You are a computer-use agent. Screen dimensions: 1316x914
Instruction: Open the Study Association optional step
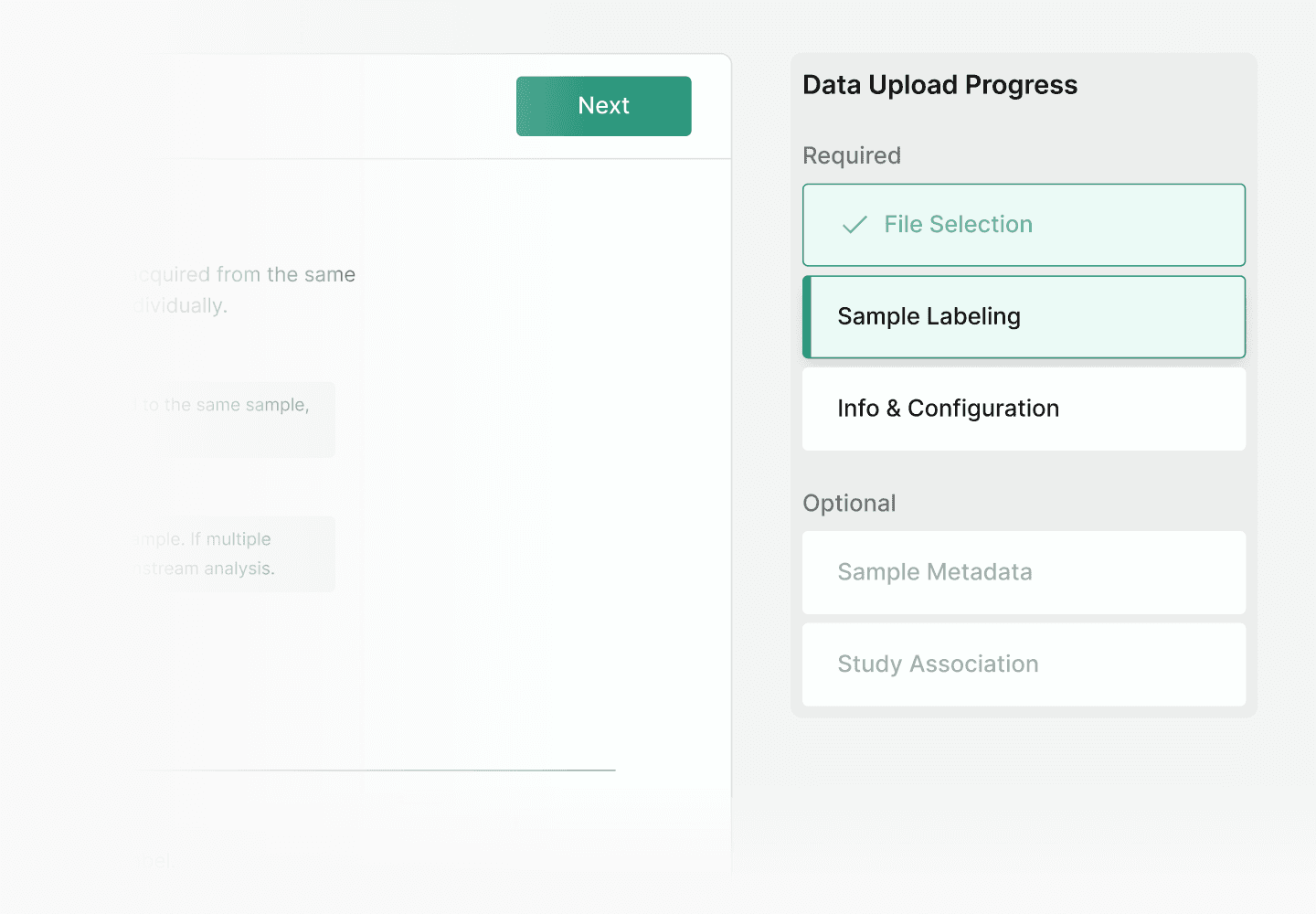coord(1024,664)
